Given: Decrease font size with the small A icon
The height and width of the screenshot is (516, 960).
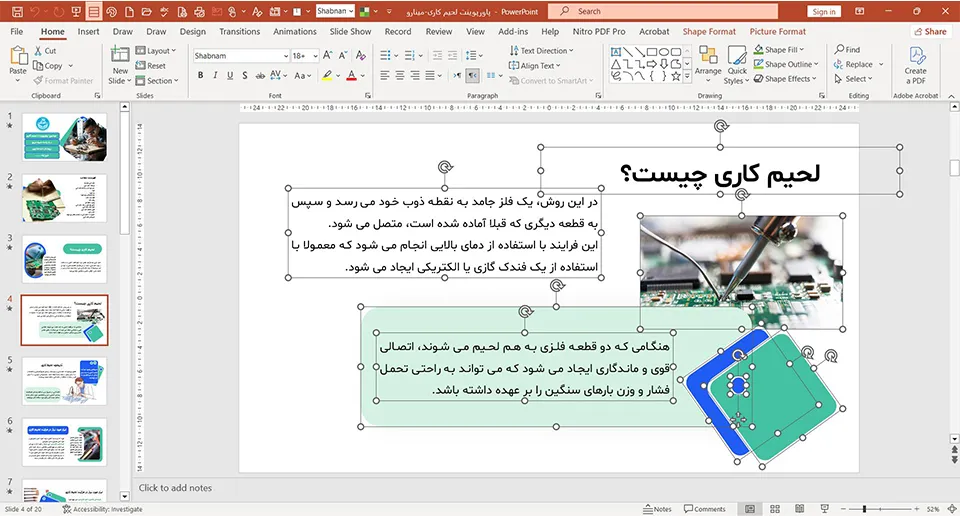Looking at the screenshot, I should click(343, 56).
